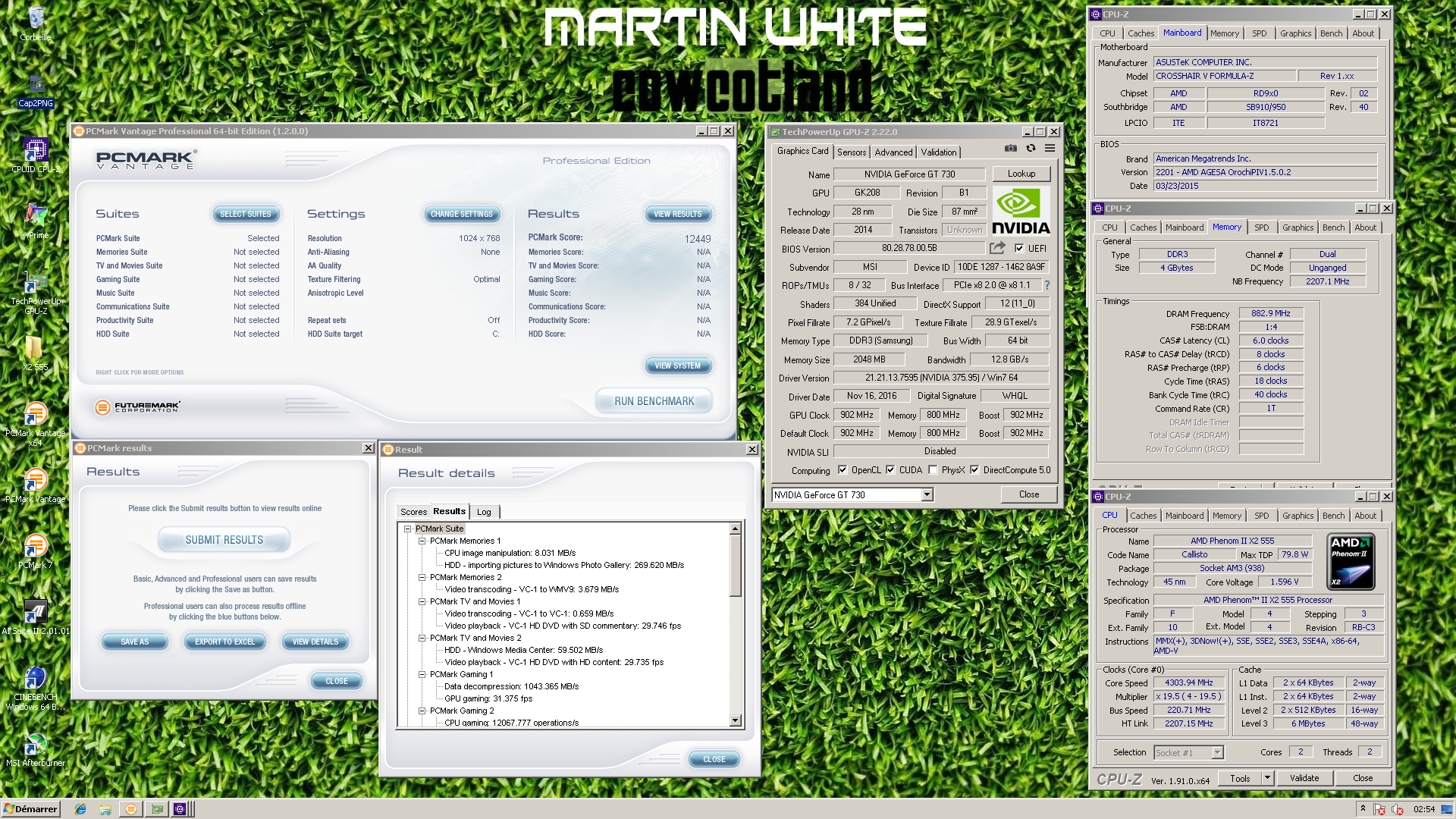Launch CPUID CPU-Z desktop shortcut
This screenshot has height=819, width=1456.
[36, 155]
